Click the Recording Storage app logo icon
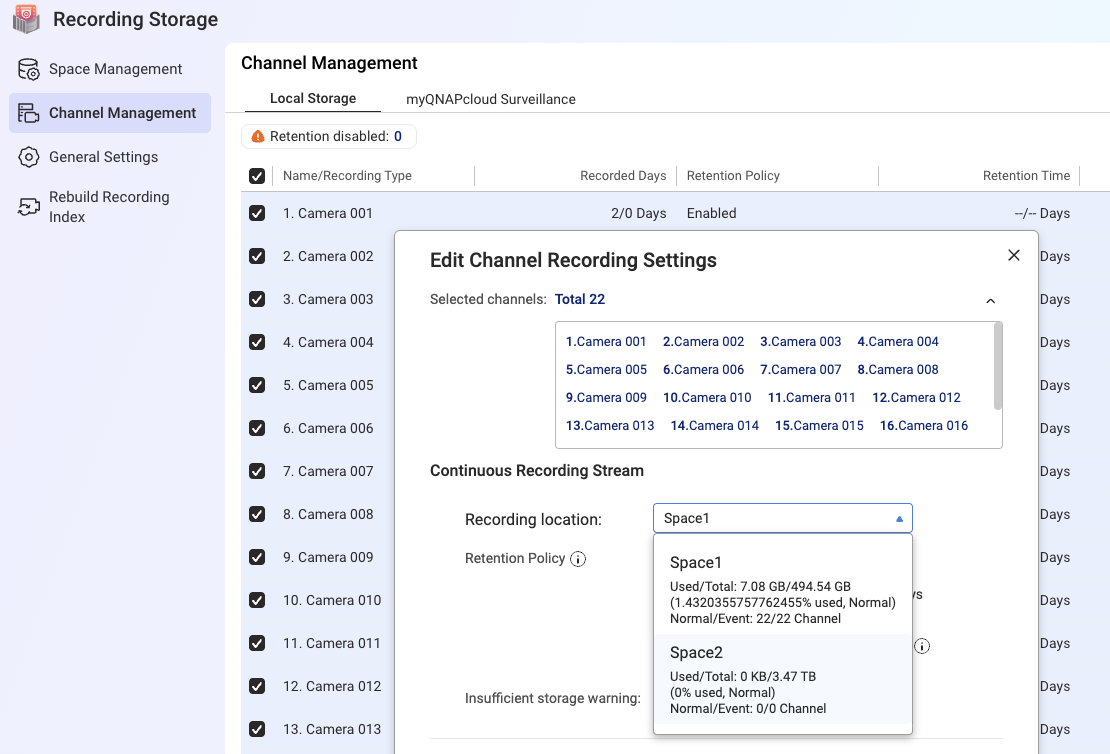1110x754 pixels. pos(27,19)
